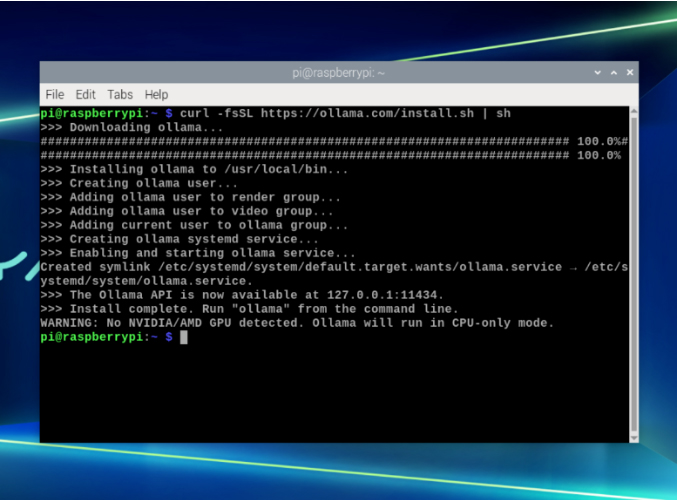This screenshot has height=500, width=679.
Task: Click the terminal vertical scrollbar thumb
Action: [x=634, y=274]
